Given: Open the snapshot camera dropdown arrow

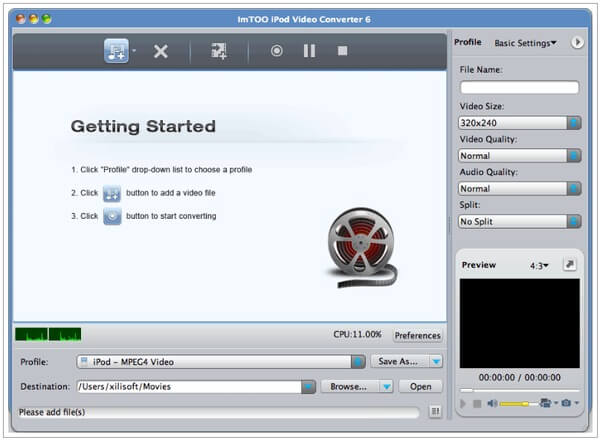Looking at the screenshot, I should pyautogui.click(x=576, y=403).
